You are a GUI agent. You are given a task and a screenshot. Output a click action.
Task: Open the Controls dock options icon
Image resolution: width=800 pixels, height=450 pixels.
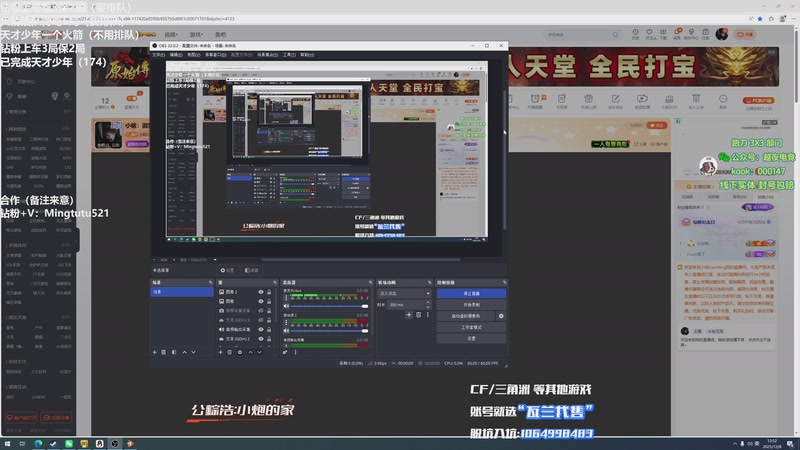pyautogui.click(x=504, y=282)
